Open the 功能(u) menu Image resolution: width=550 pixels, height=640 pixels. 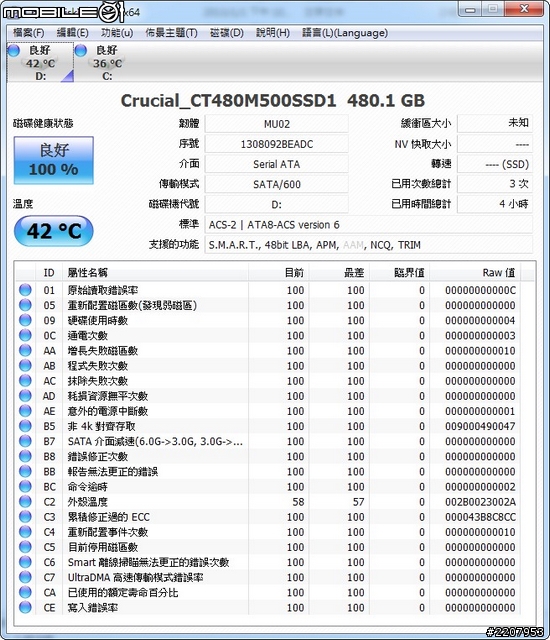(117, 33)
